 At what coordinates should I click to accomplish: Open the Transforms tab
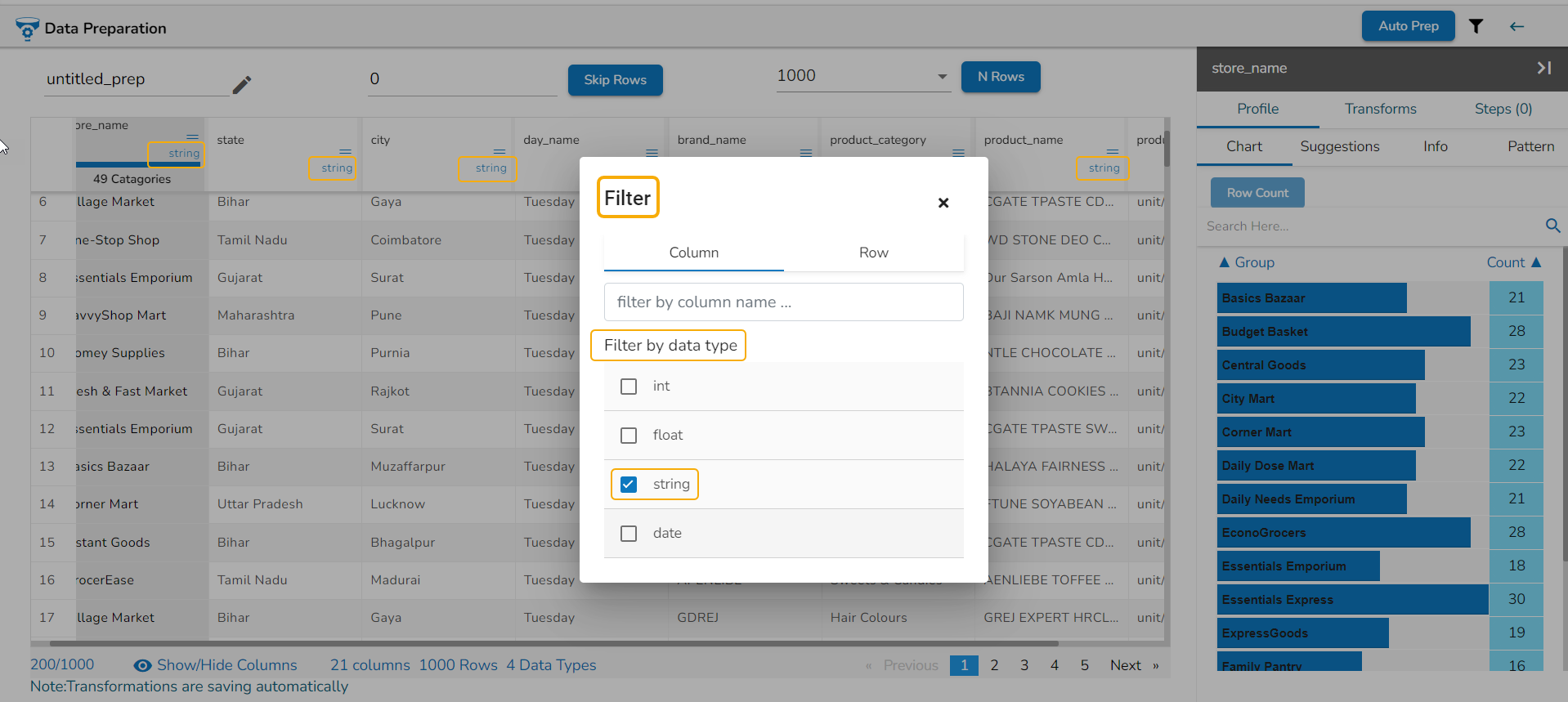click(1380, 109)
